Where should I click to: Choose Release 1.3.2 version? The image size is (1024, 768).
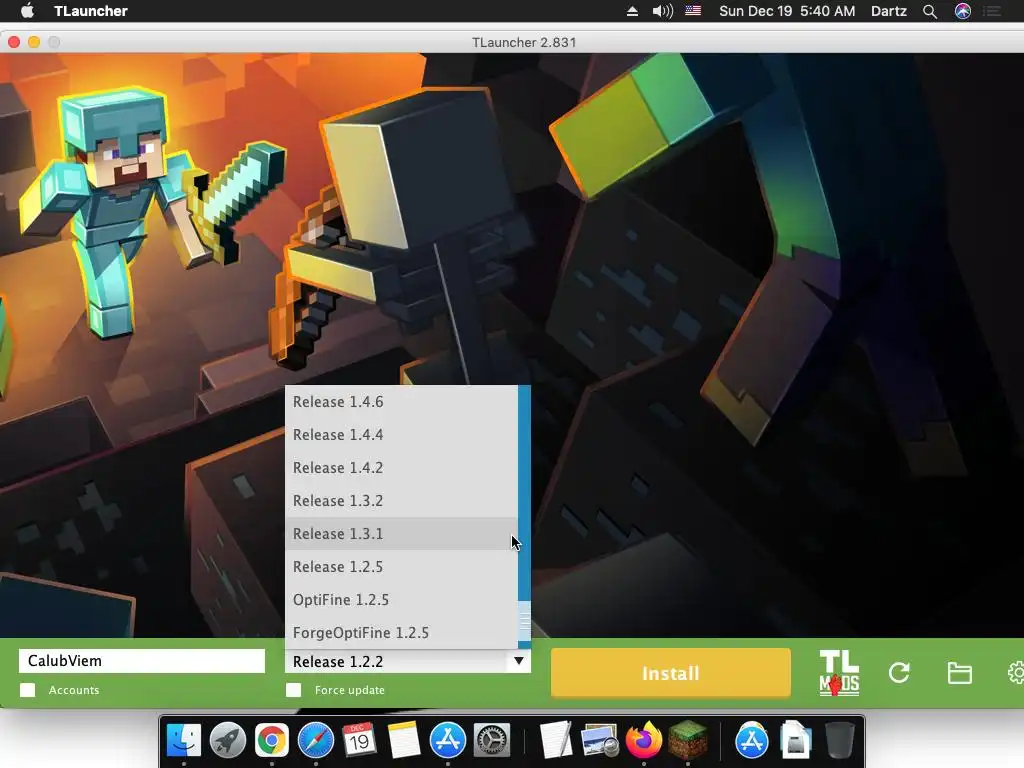point(402,501)
